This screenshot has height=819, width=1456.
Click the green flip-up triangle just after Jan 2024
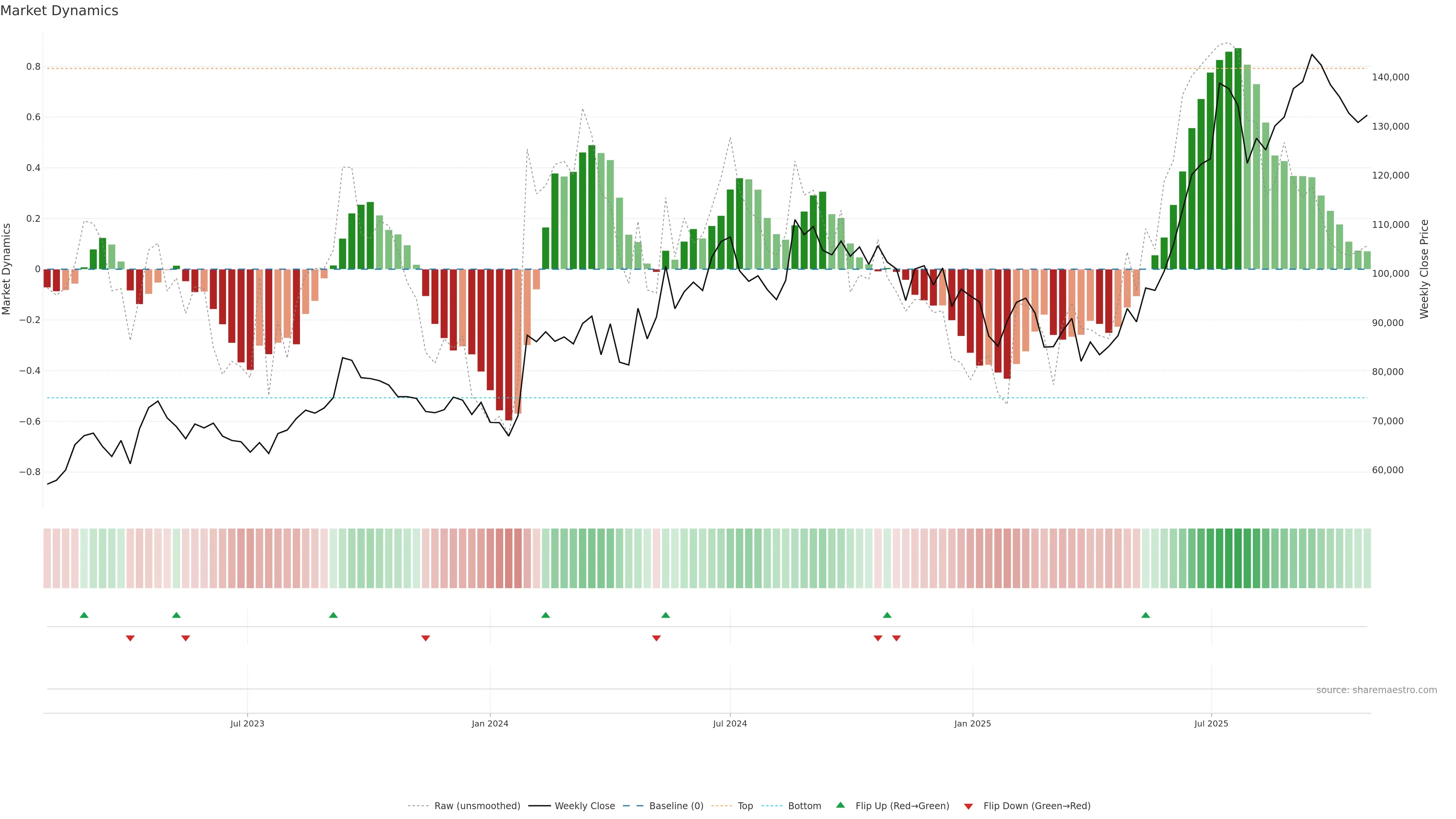pos(546,615)
